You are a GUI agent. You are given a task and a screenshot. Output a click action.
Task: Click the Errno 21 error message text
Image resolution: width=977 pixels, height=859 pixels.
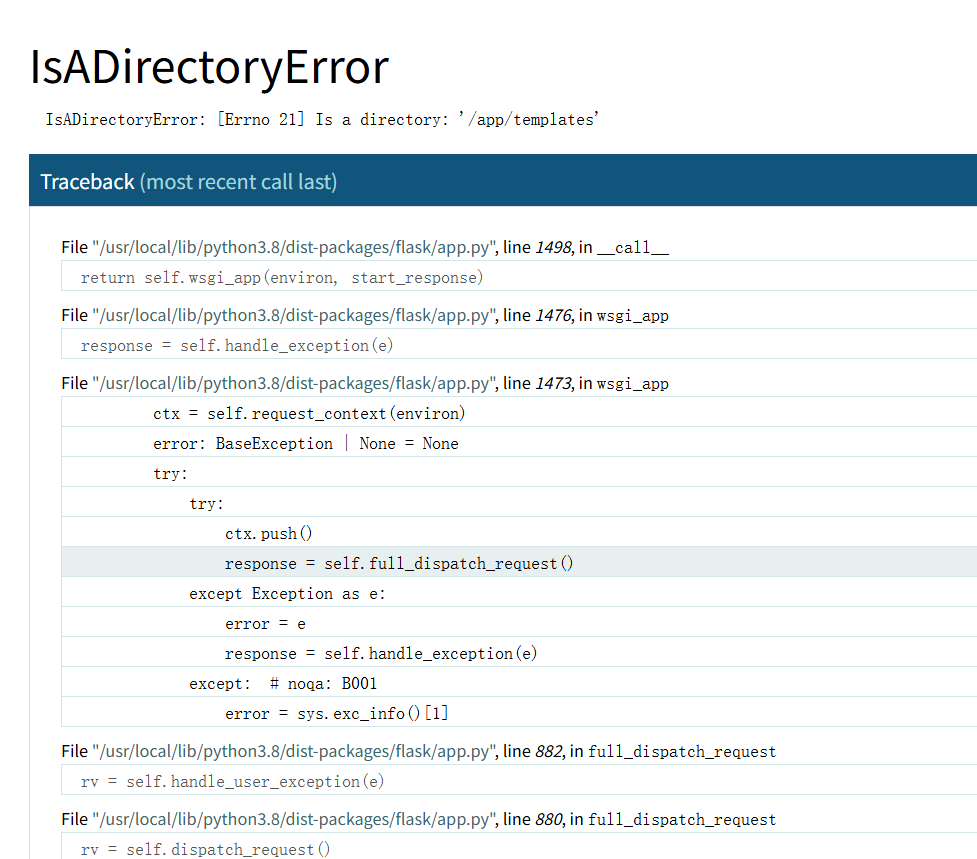click(x=322, y=120)
